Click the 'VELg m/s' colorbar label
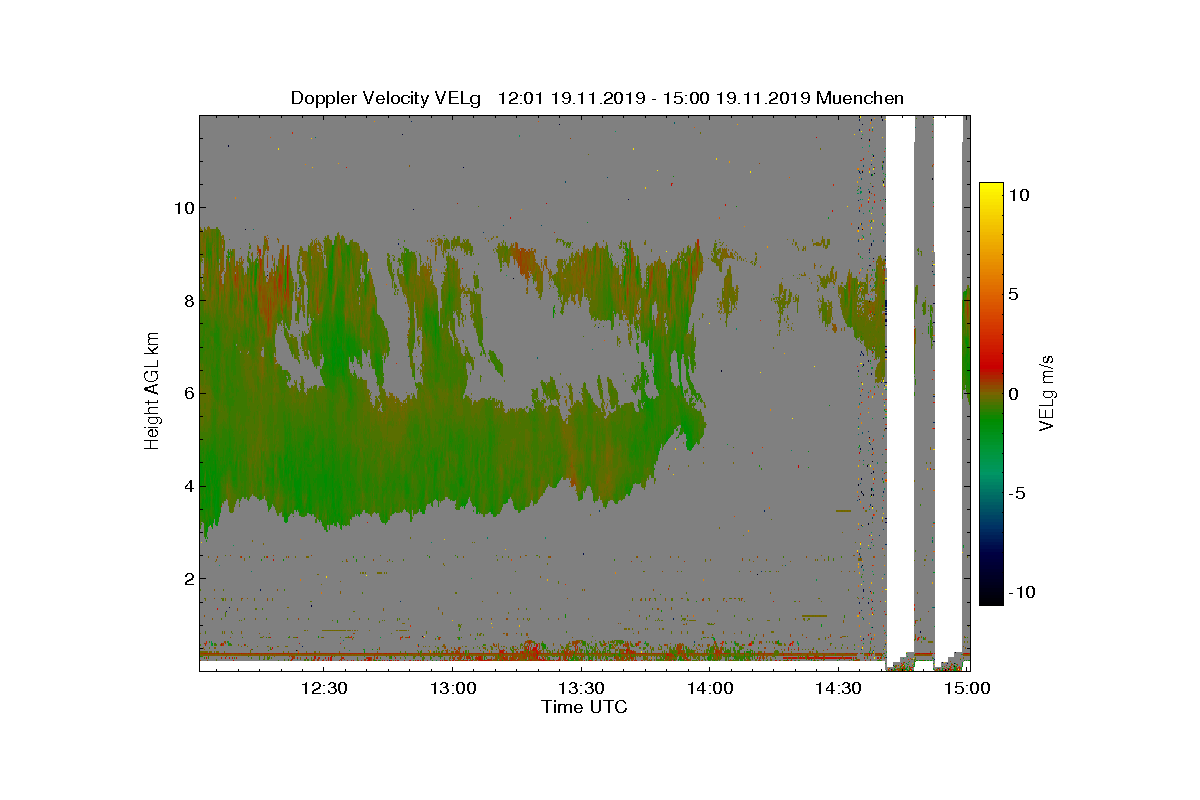This screenshot has height=800, width=1200. point(1047,392)
